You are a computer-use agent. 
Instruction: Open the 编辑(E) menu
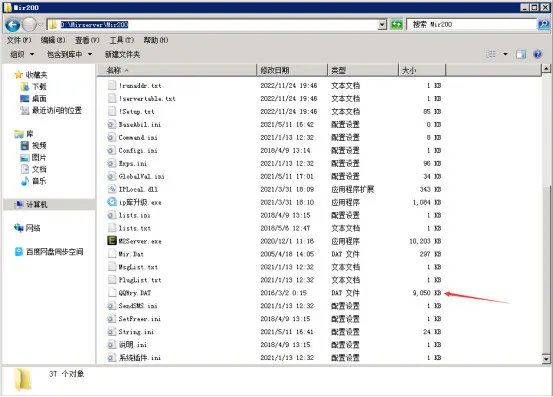coord(53,40)
